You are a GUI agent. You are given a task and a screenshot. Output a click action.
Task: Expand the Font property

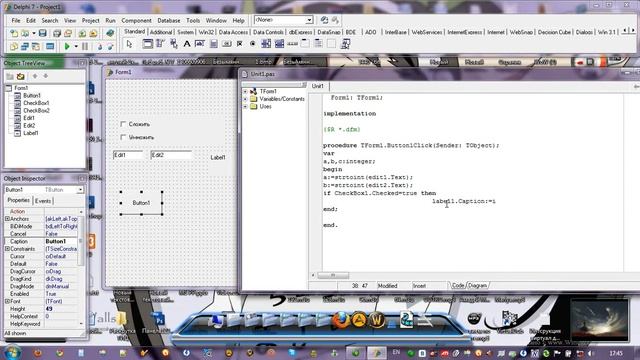(x=7, y=301)
